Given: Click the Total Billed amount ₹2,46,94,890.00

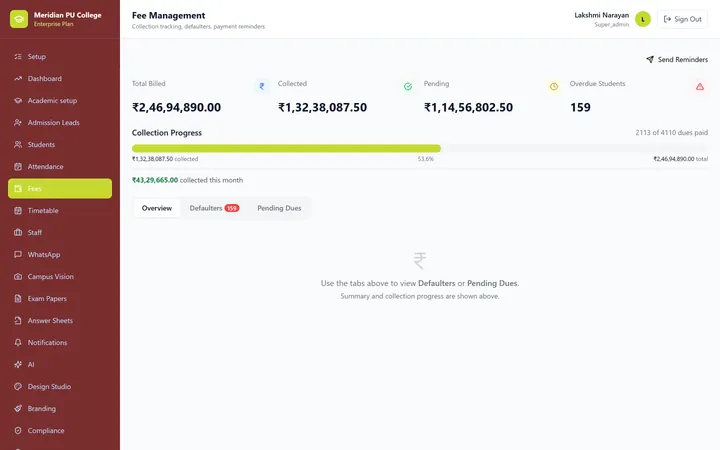Looking at the screenshot, I should [x=176, y=107].
